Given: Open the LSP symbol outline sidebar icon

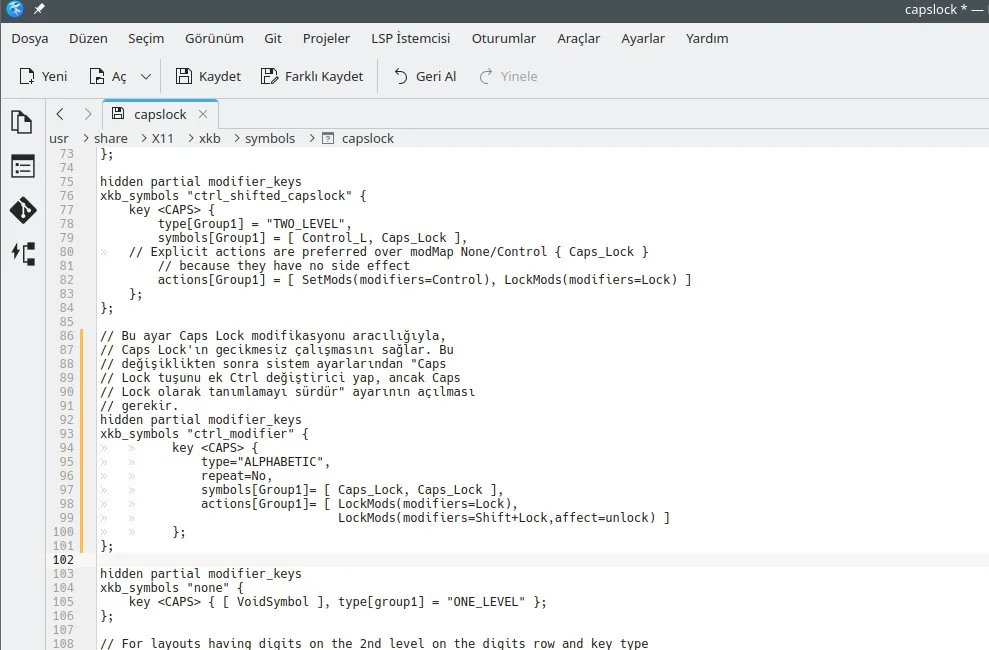Looking at the screenshot, I should pos(23,253).
